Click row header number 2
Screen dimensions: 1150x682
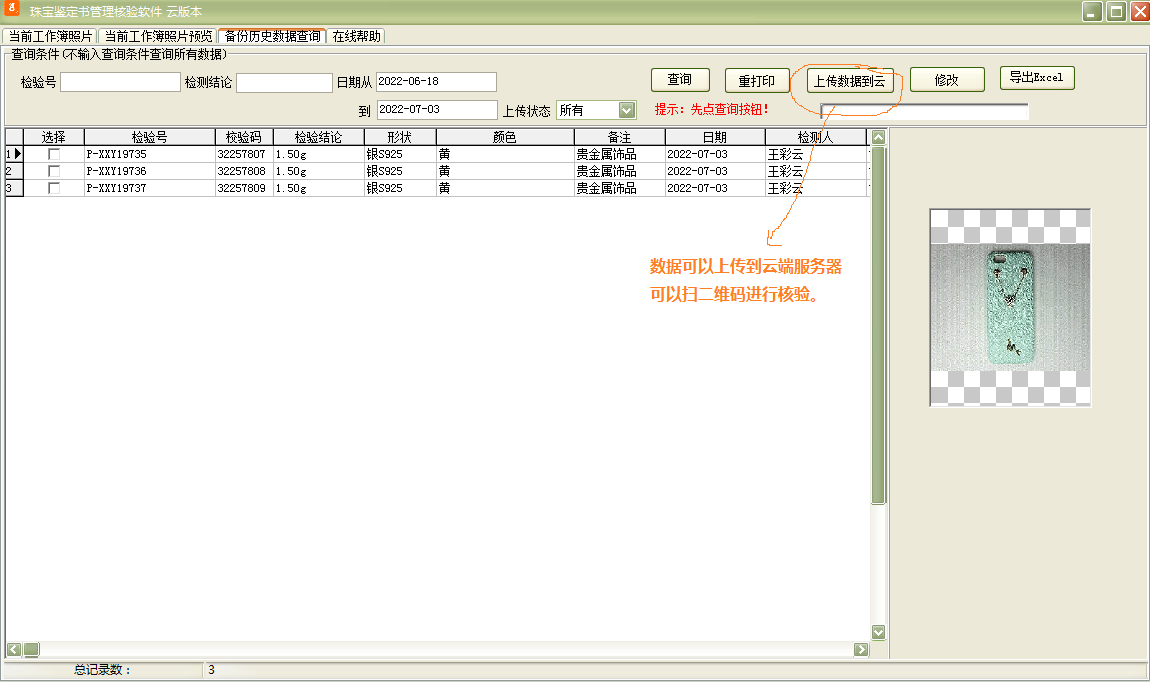click(x=14, y=171)
